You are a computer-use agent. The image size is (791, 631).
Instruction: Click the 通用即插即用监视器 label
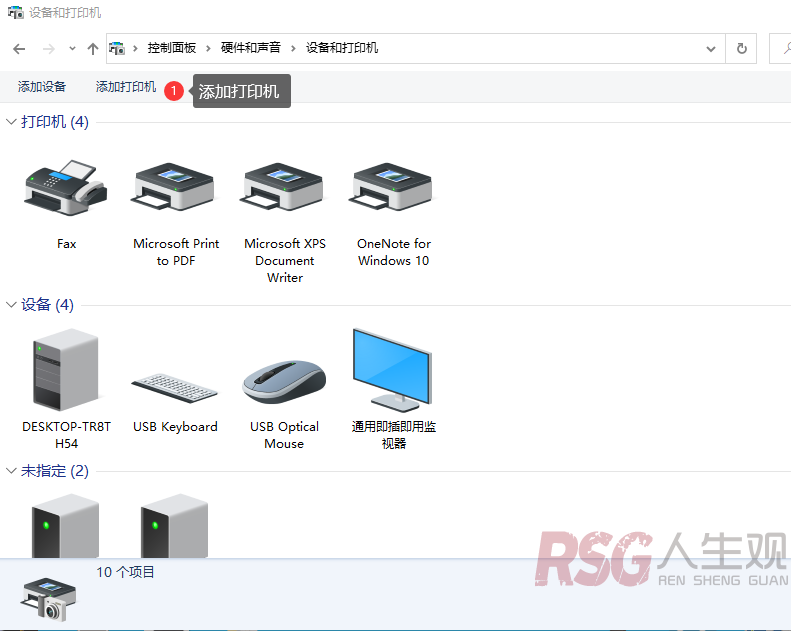[x=394, y=435]
